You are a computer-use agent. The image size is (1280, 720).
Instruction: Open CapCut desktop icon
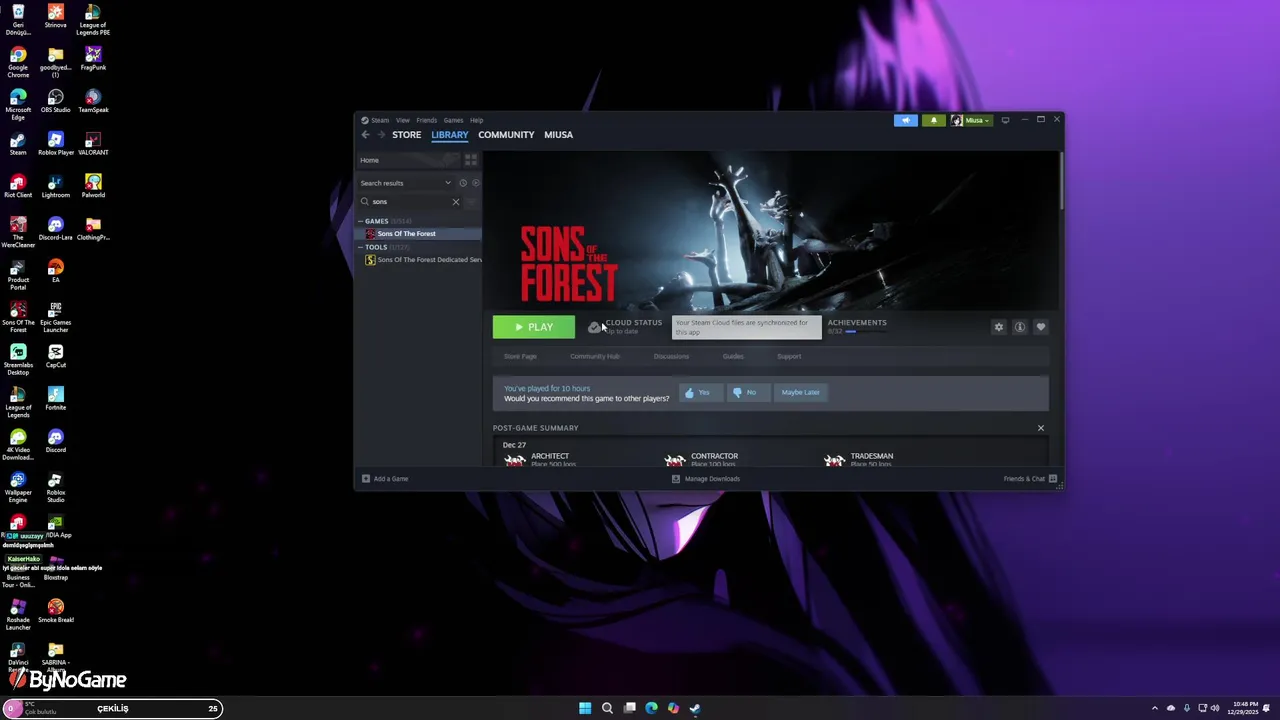(56, 356)
